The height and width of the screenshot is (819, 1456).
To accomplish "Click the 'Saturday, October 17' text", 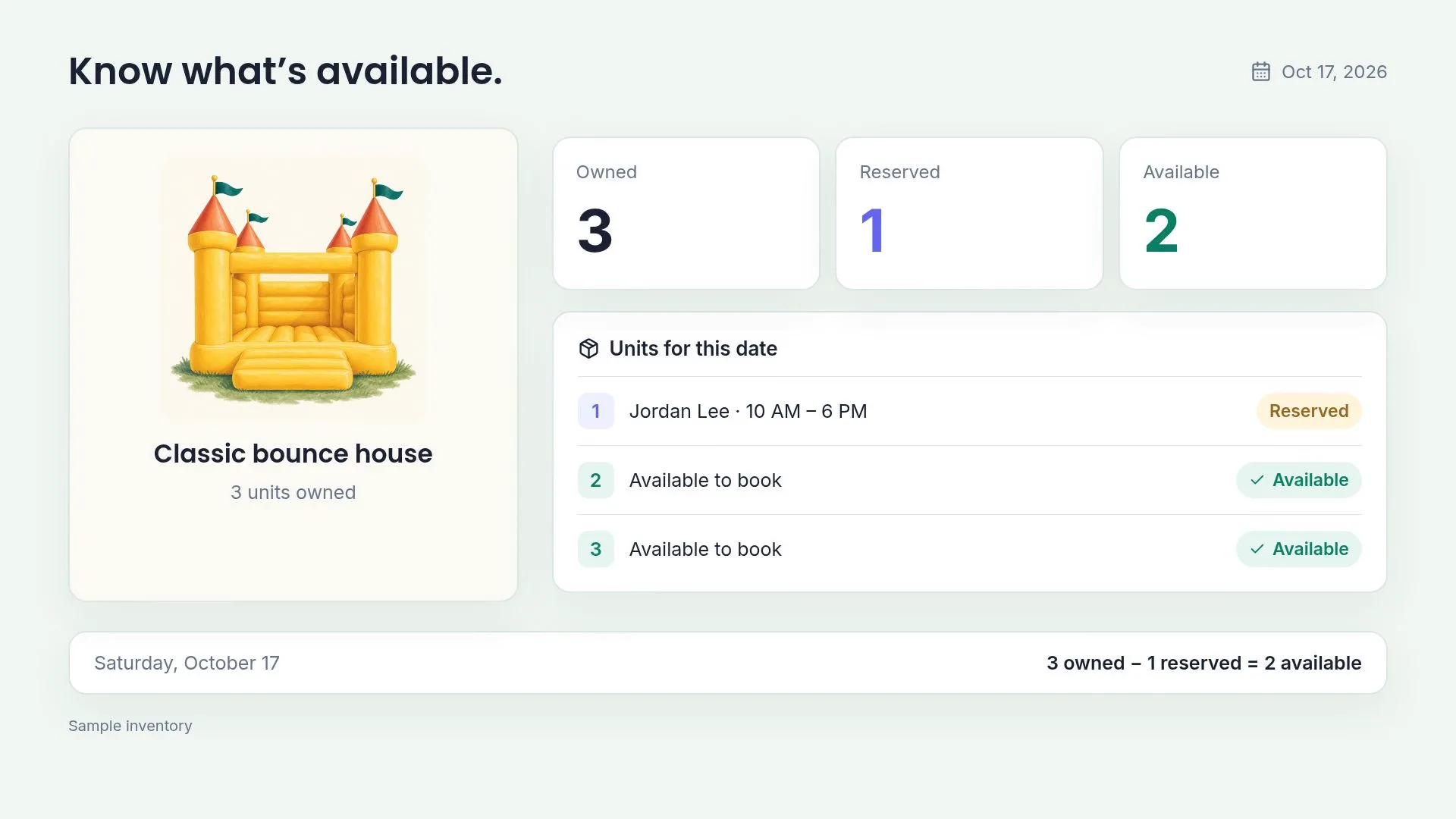I will pos(187,663).
